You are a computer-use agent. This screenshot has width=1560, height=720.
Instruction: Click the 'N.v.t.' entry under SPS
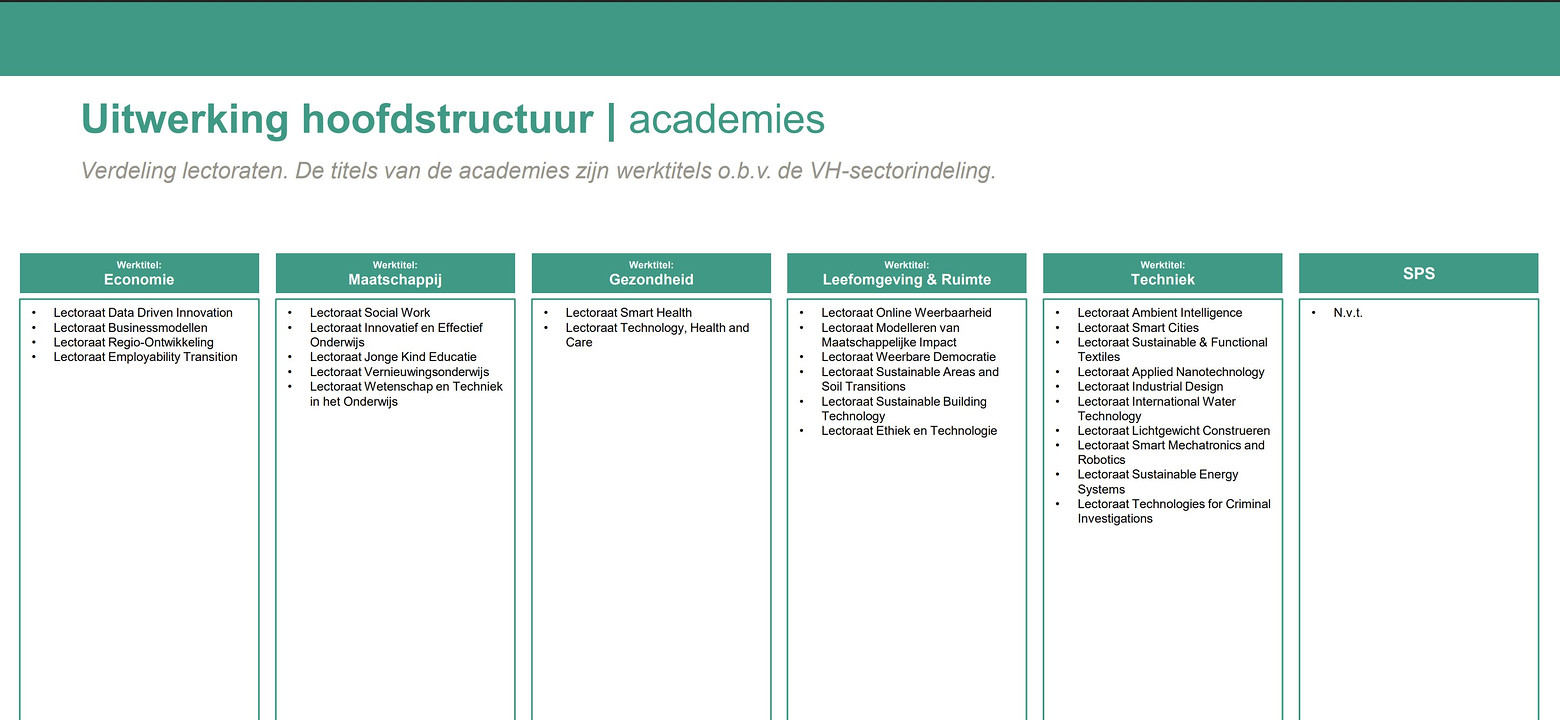click(1348, 313)
